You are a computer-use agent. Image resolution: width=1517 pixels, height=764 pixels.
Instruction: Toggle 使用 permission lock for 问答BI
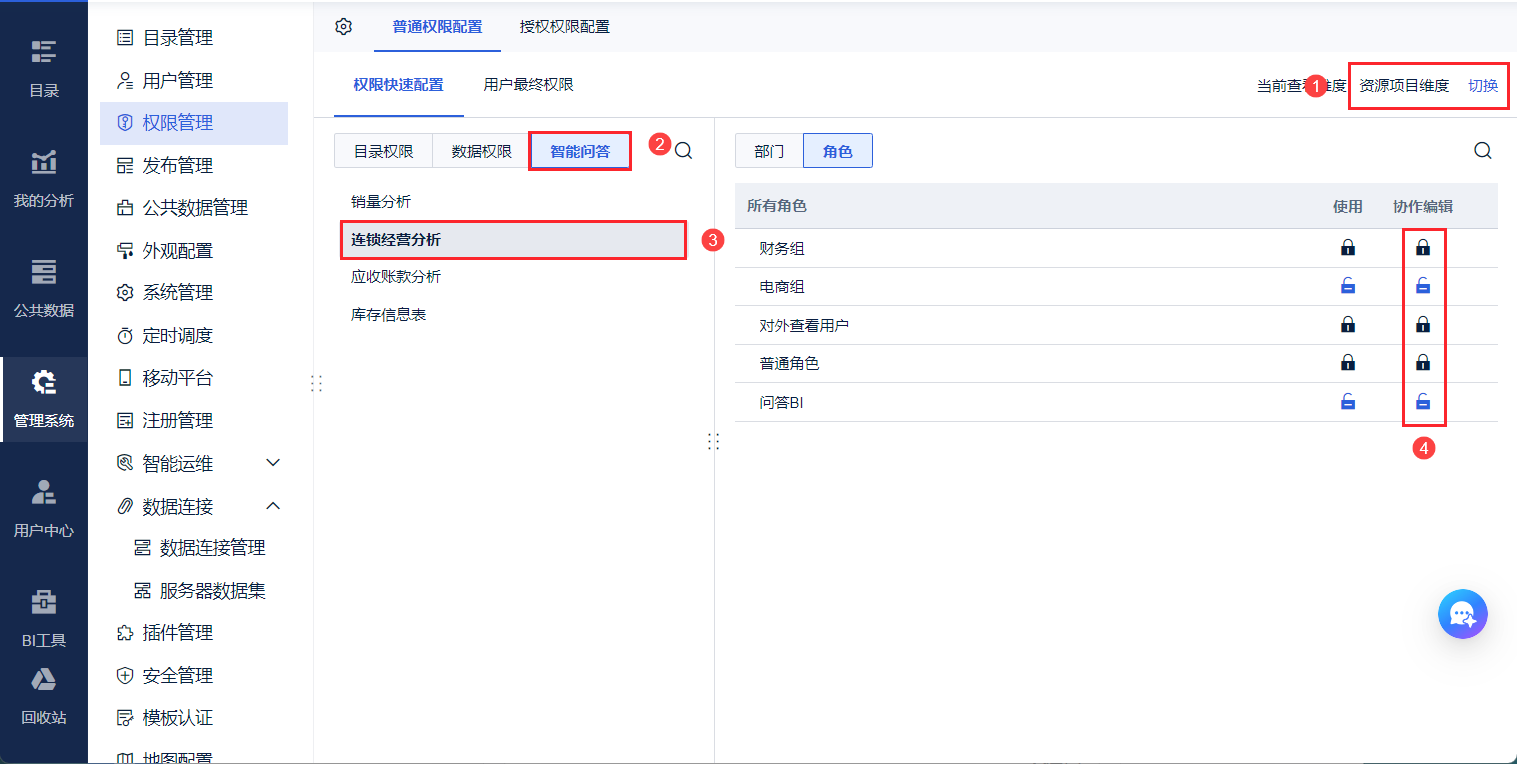[x=1348, y=403]
